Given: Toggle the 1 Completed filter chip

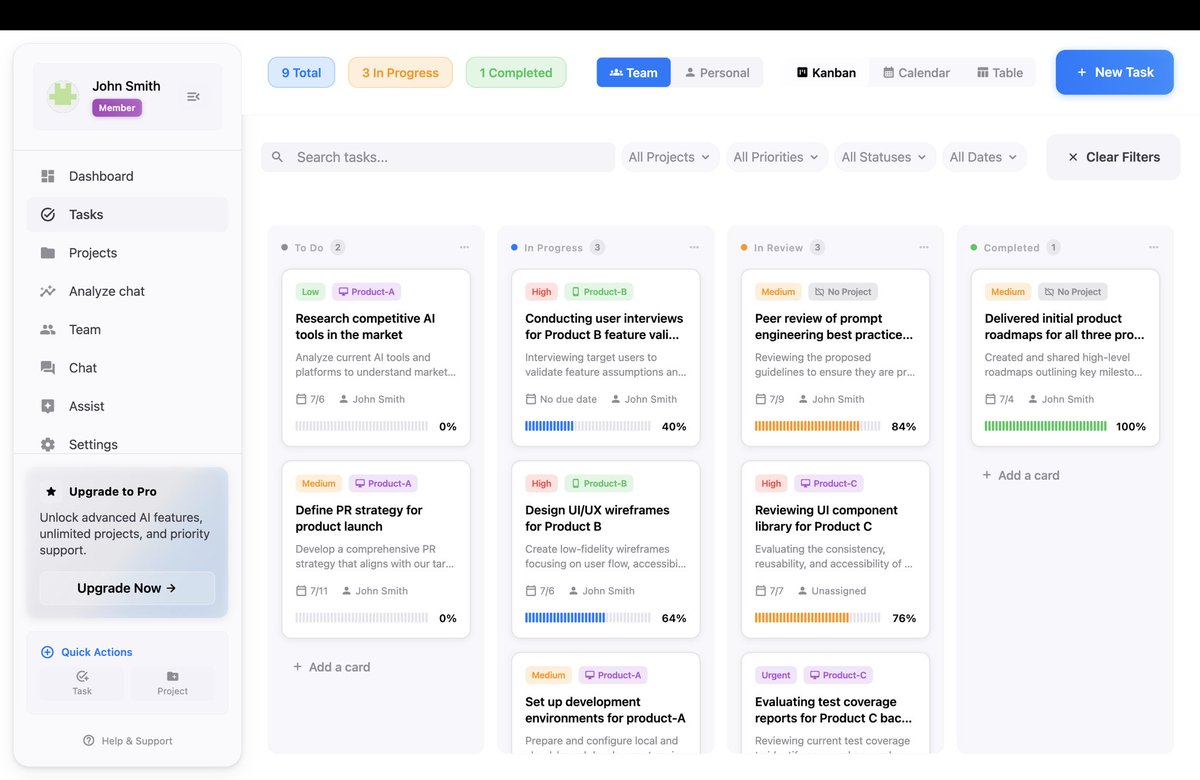Looking at the screenshot, I should [516, 72].
